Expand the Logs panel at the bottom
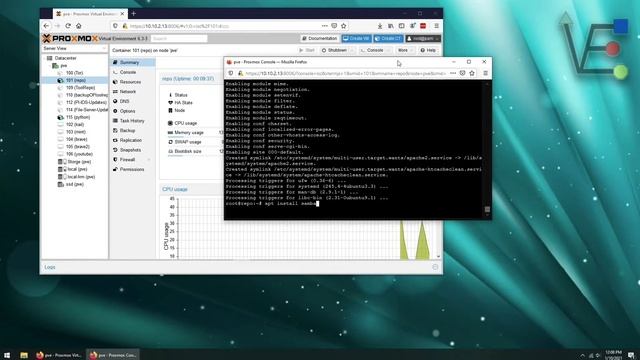Screen dimensions: 640x360 pyautogui.click(x=435, y=267)
